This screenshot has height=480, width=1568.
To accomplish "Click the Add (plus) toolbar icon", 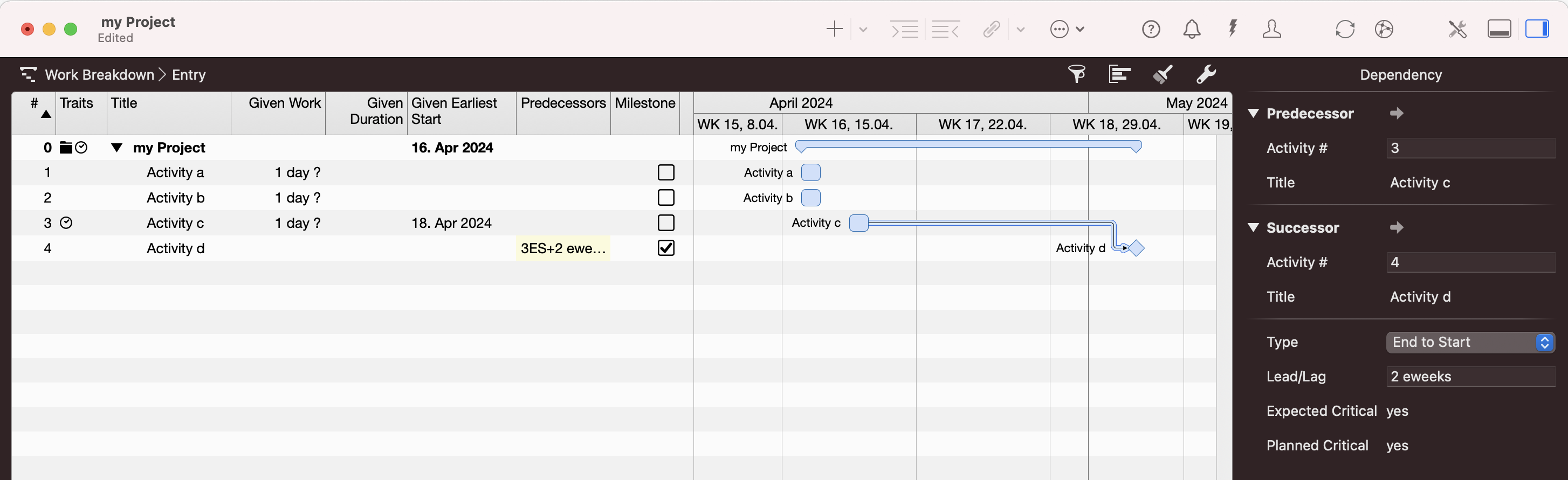I will [x=835, y=29].
